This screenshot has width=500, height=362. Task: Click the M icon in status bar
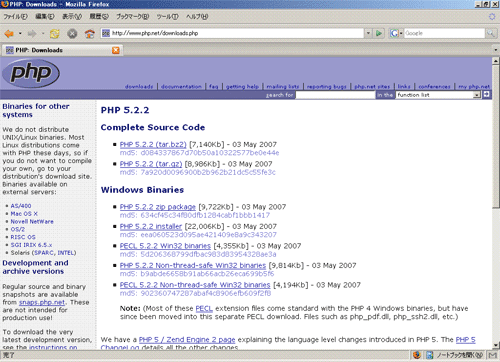tap(493, 355)
